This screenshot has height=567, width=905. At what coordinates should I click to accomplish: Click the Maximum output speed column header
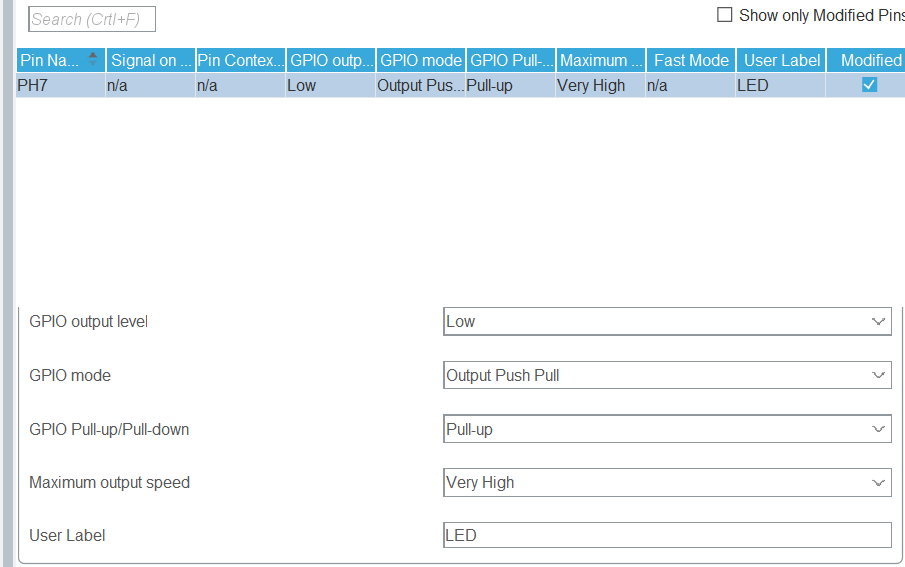point(601,60)
